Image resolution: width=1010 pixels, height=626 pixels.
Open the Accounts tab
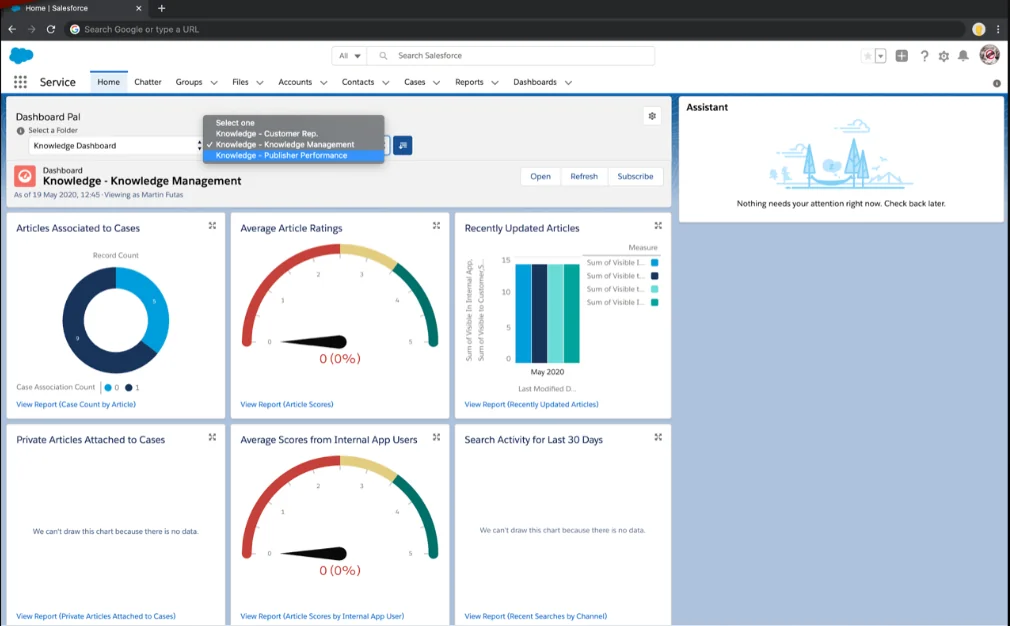coord(295,82)
